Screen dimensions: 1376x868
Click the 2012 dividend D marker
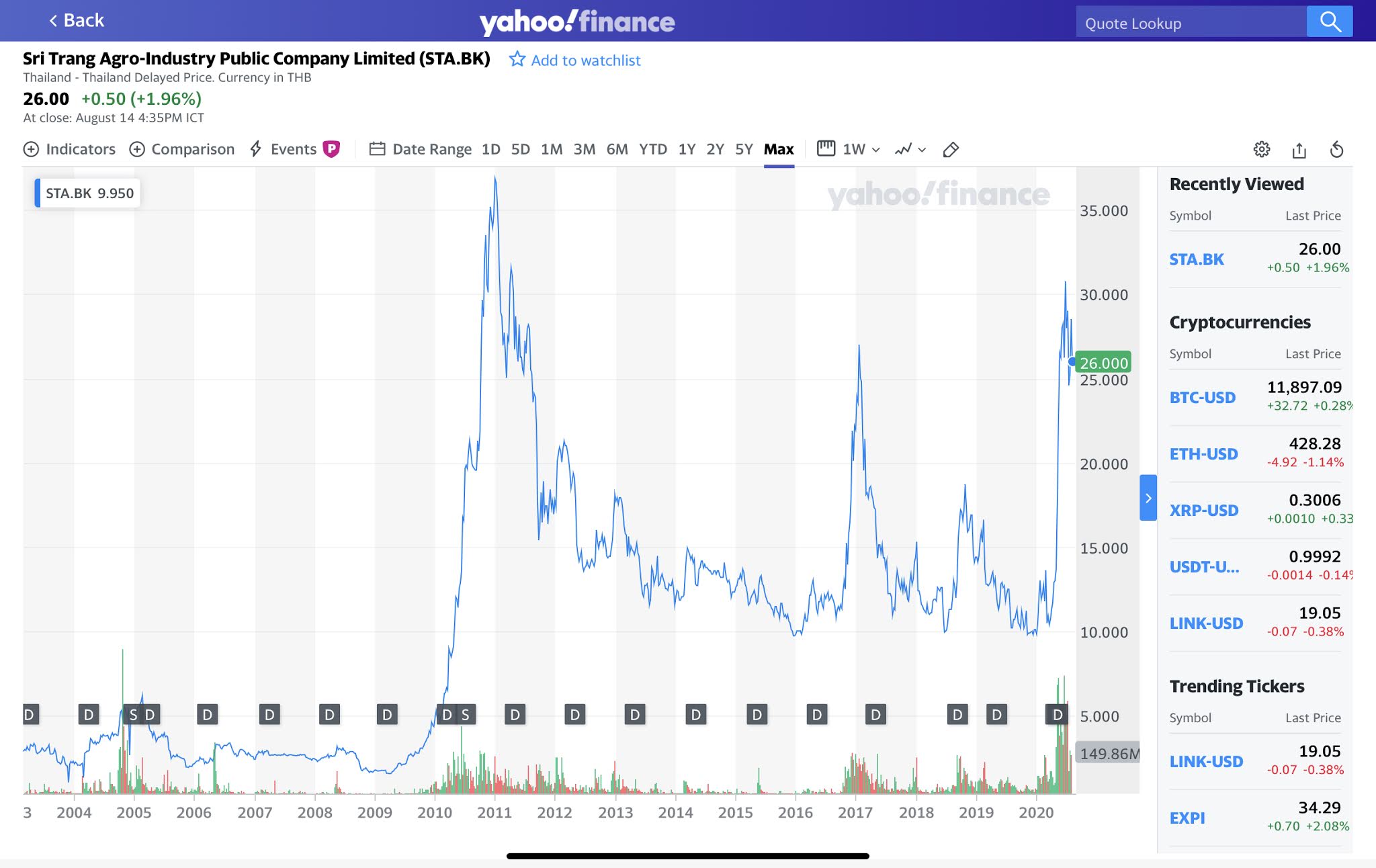point(575,715)
